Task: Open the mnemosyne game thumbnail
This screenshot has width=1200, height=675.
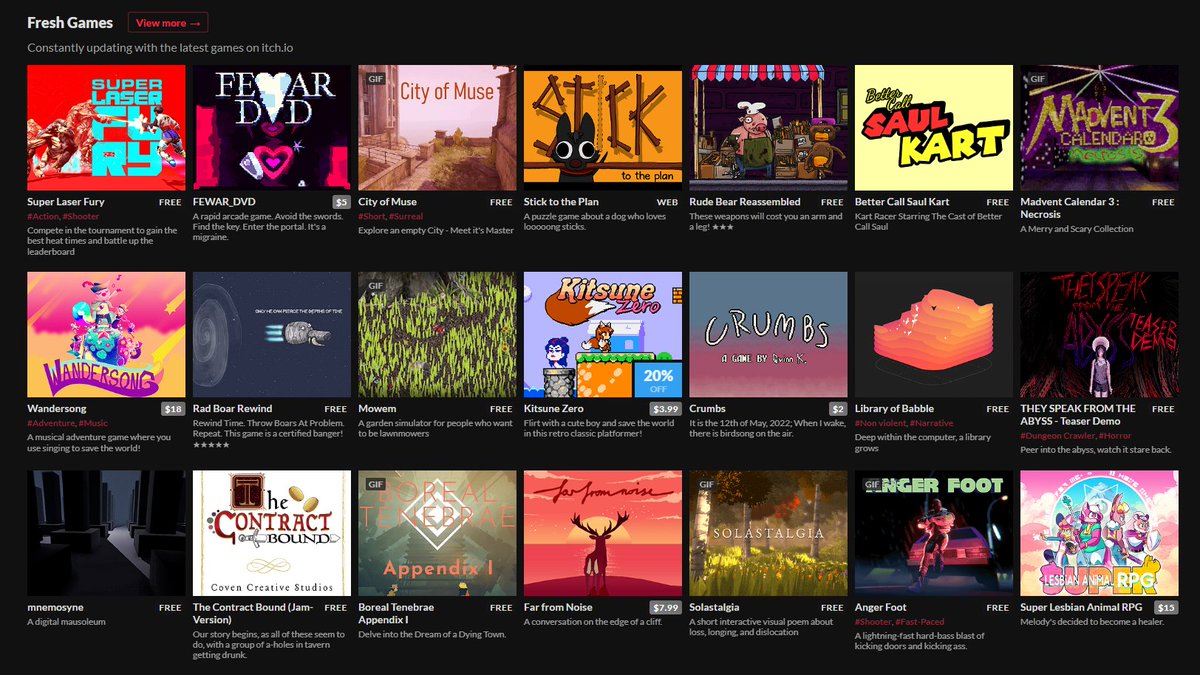Action: (106, 533)
